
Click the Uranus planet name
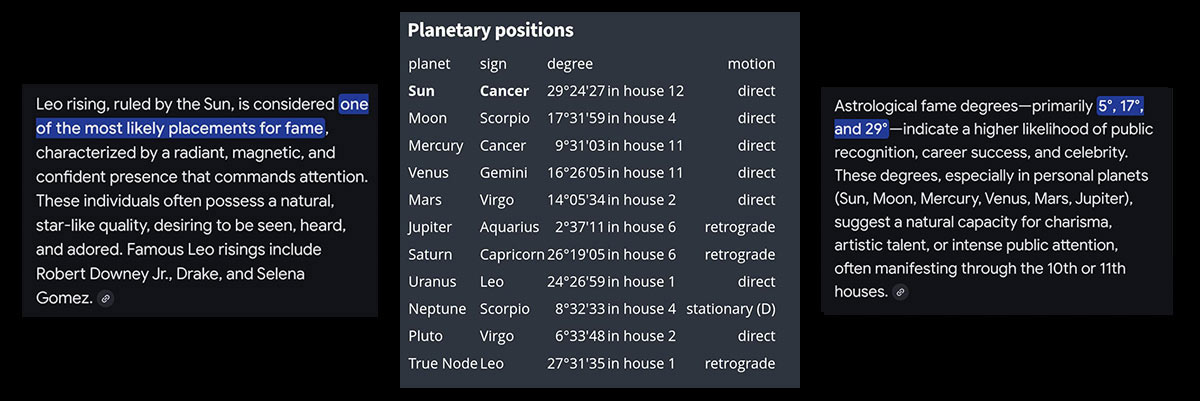pos(431,282)
